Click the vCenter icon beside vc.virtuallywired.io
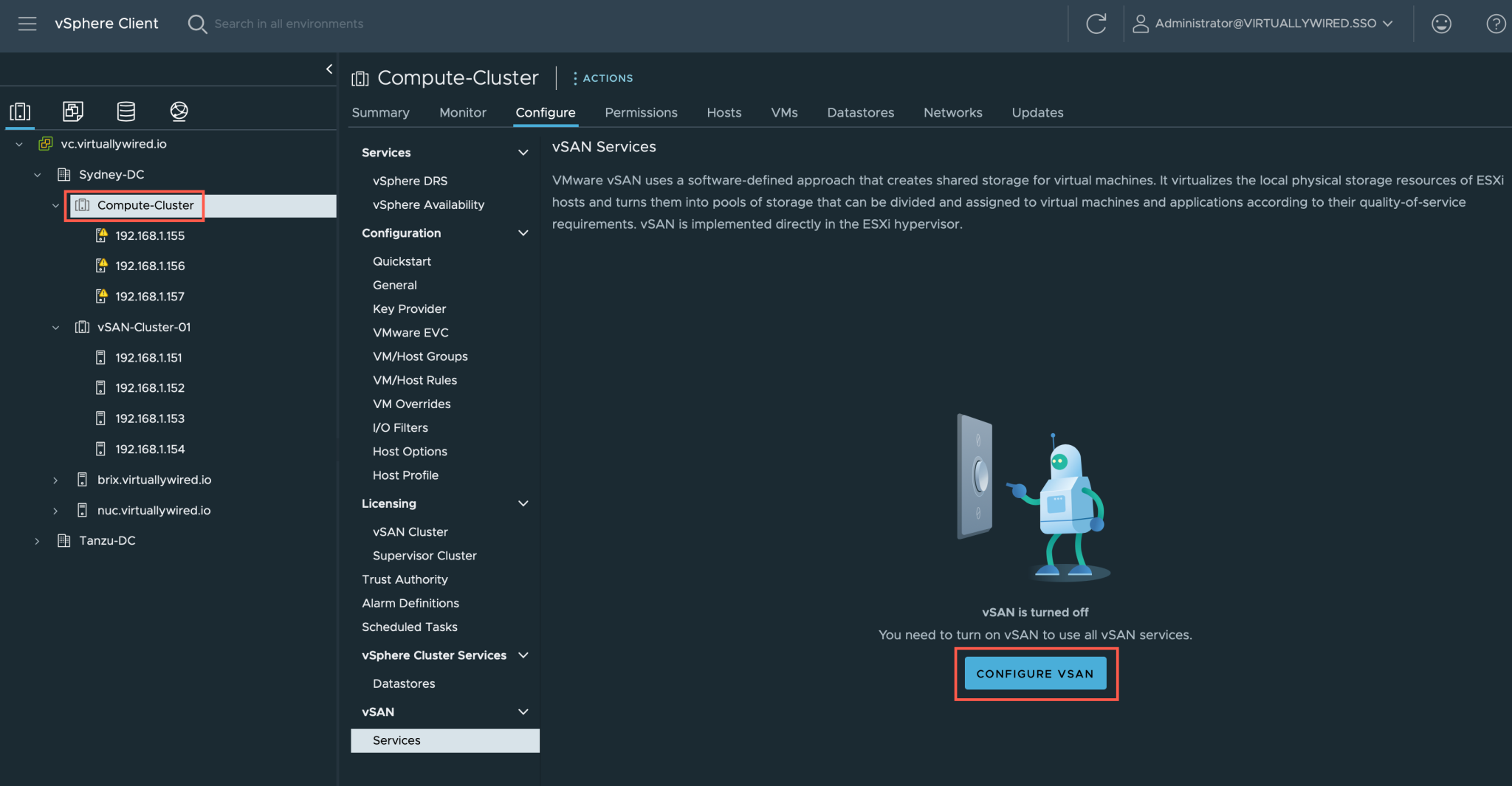The width and height of the screenshot is (1512, 786). click(46, 144)
